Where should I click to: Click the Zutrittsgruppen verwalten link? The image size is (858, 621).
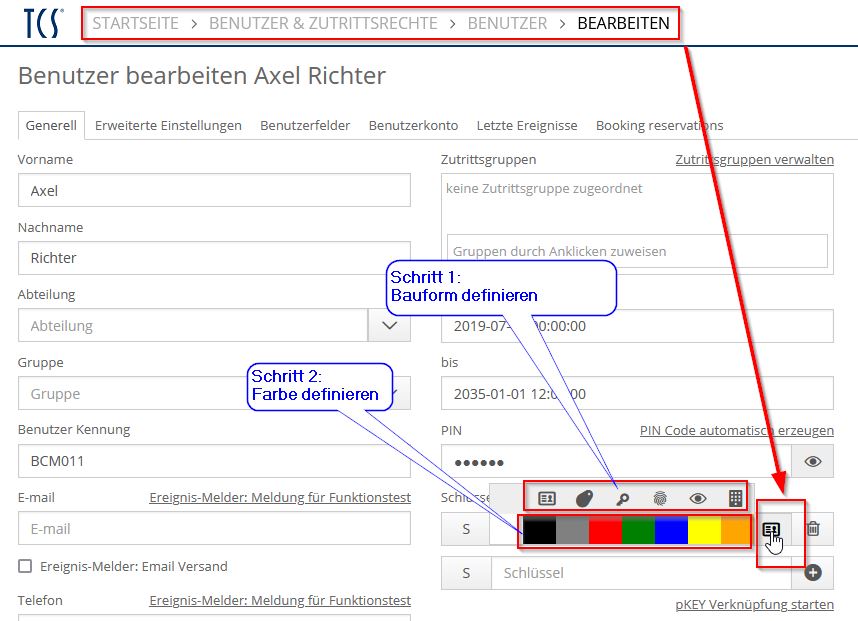754,160
